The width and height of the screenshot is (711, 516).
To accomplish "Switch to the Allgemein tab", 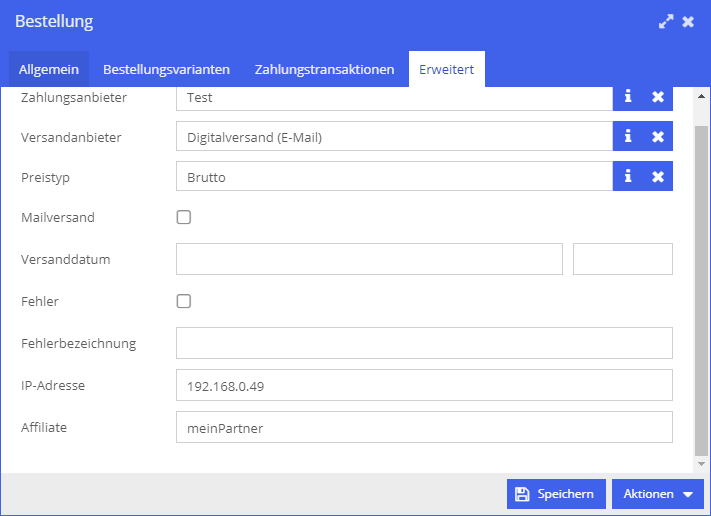I will click(49, 69).
